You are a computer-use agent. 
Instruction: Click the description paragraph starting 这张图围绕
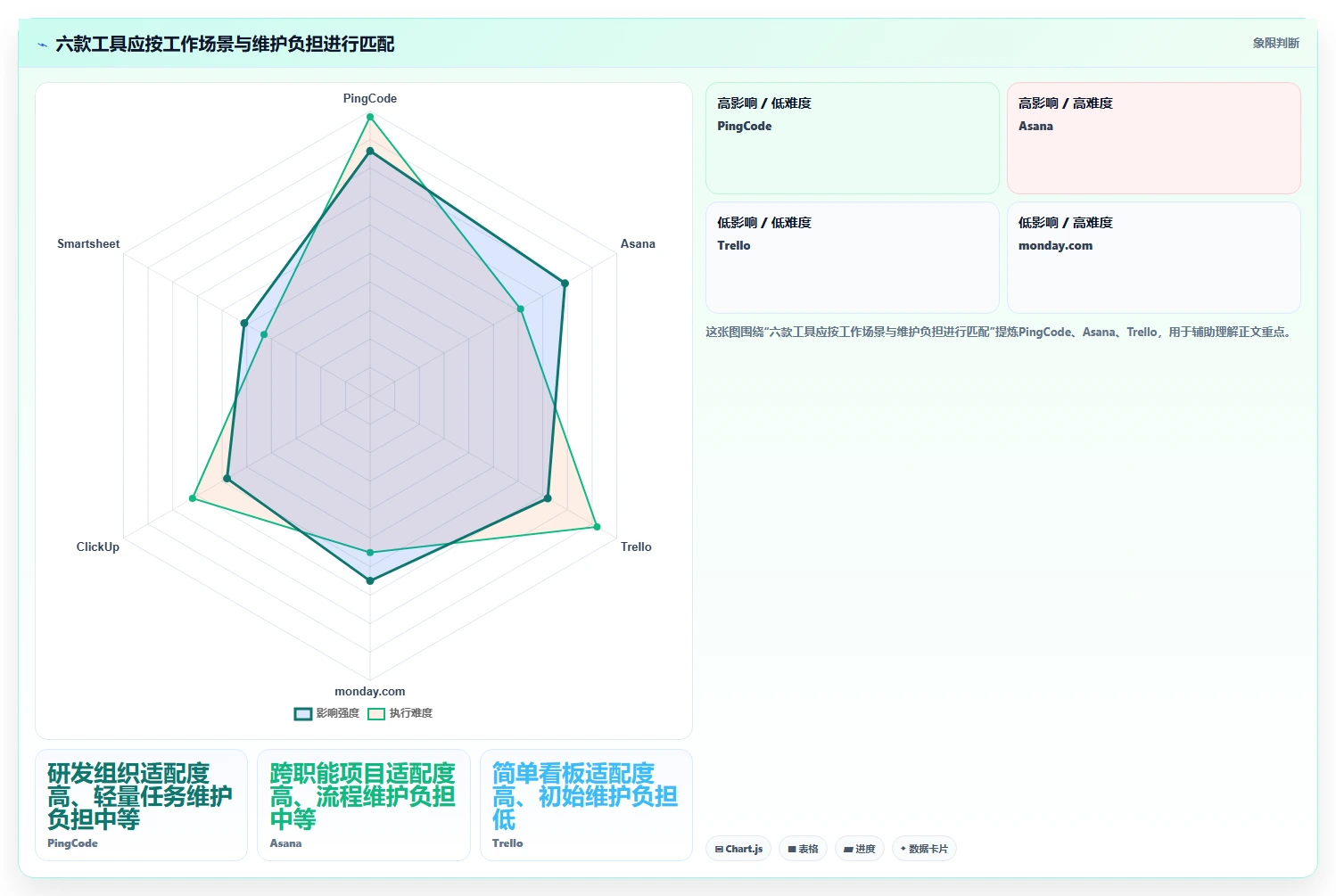click(x=1000, y=333)
